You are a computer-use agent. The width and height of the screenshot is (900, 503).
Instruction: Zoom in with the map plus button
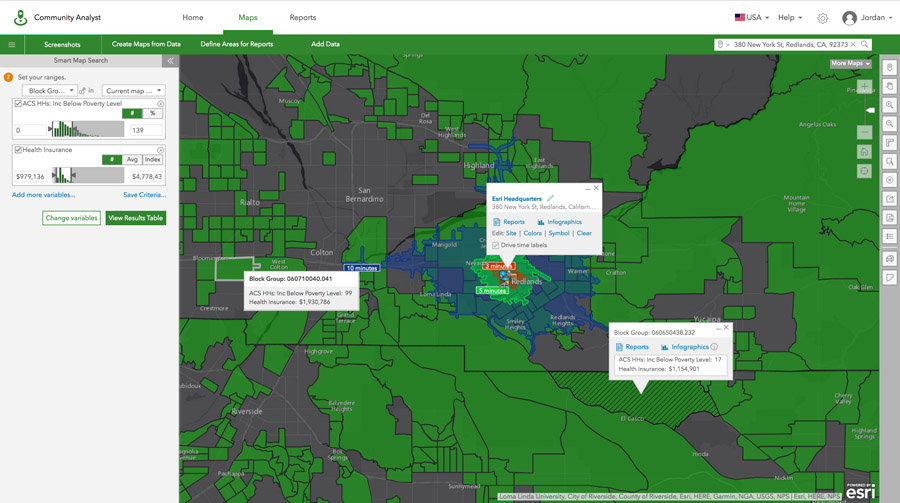(x=864, y=87)
